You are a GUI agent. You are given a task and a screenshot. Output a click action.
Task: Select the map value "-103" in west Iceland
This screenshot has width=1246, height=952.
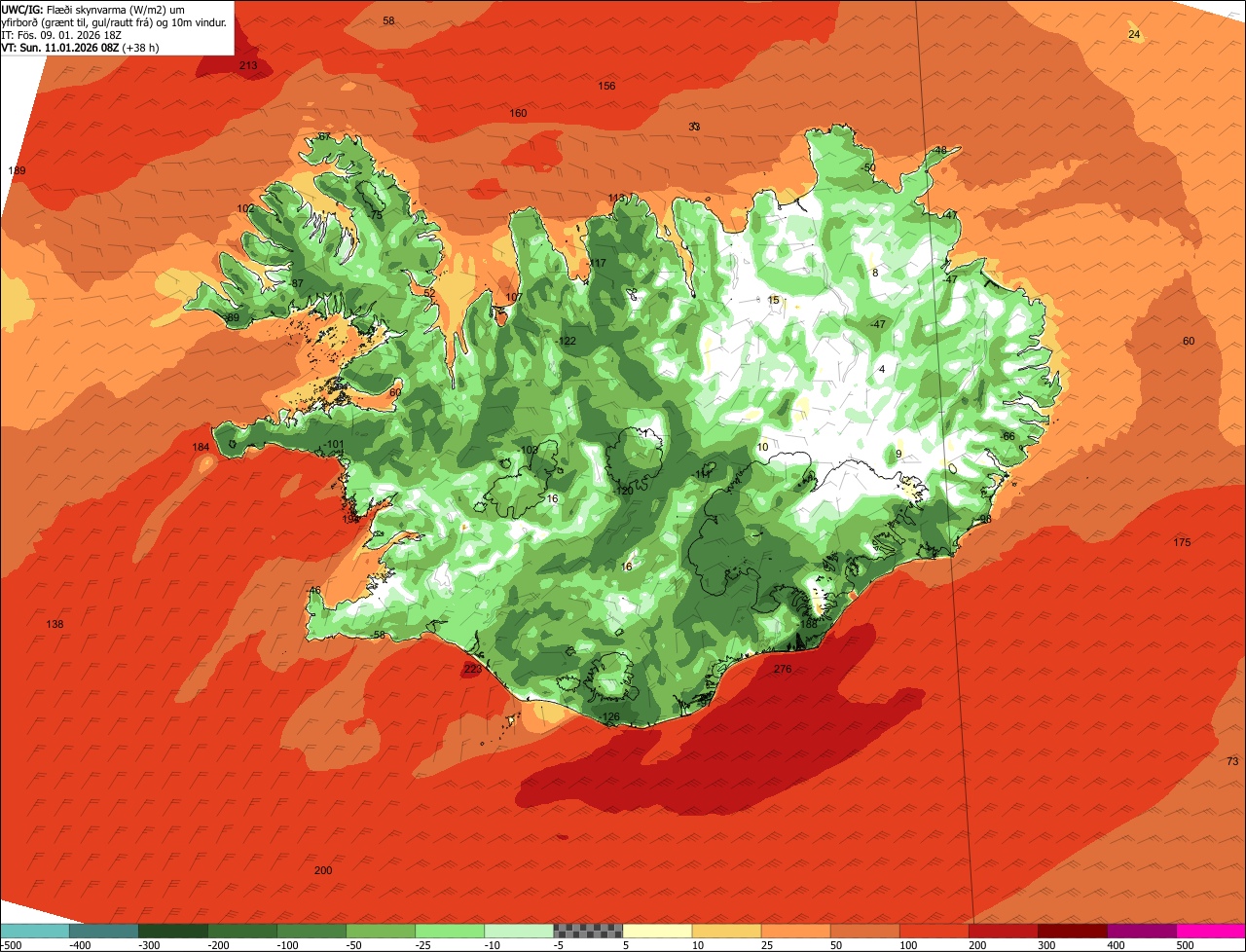529,450
